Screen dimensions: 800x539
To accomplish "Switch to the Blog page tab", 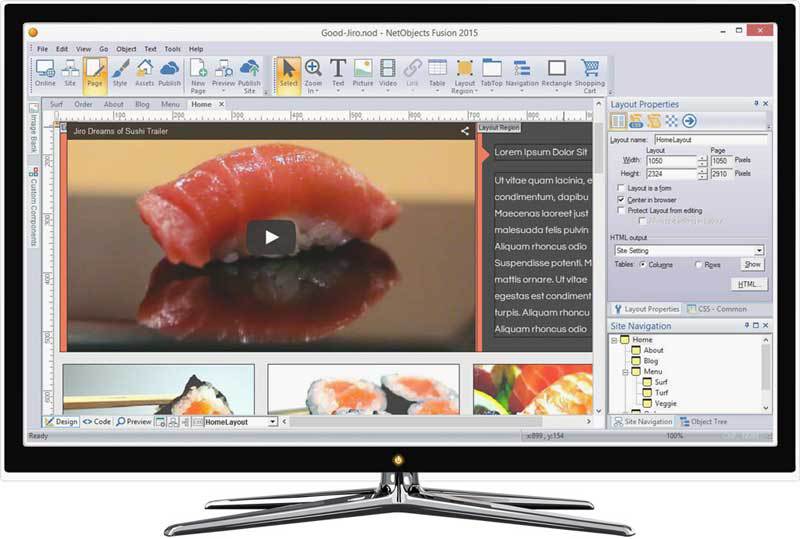I will click(x=142, y=104).
